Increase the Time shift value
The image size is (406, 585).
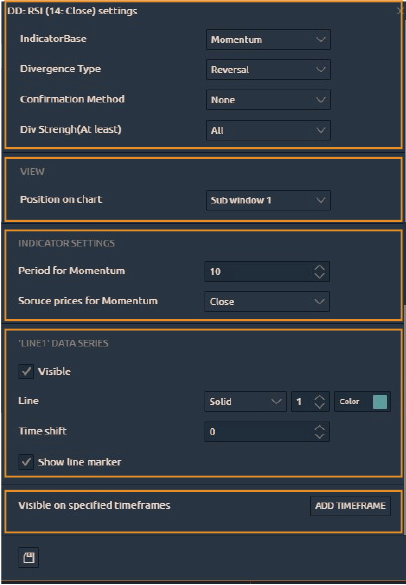pyautogui.click(x=319, y=428)
